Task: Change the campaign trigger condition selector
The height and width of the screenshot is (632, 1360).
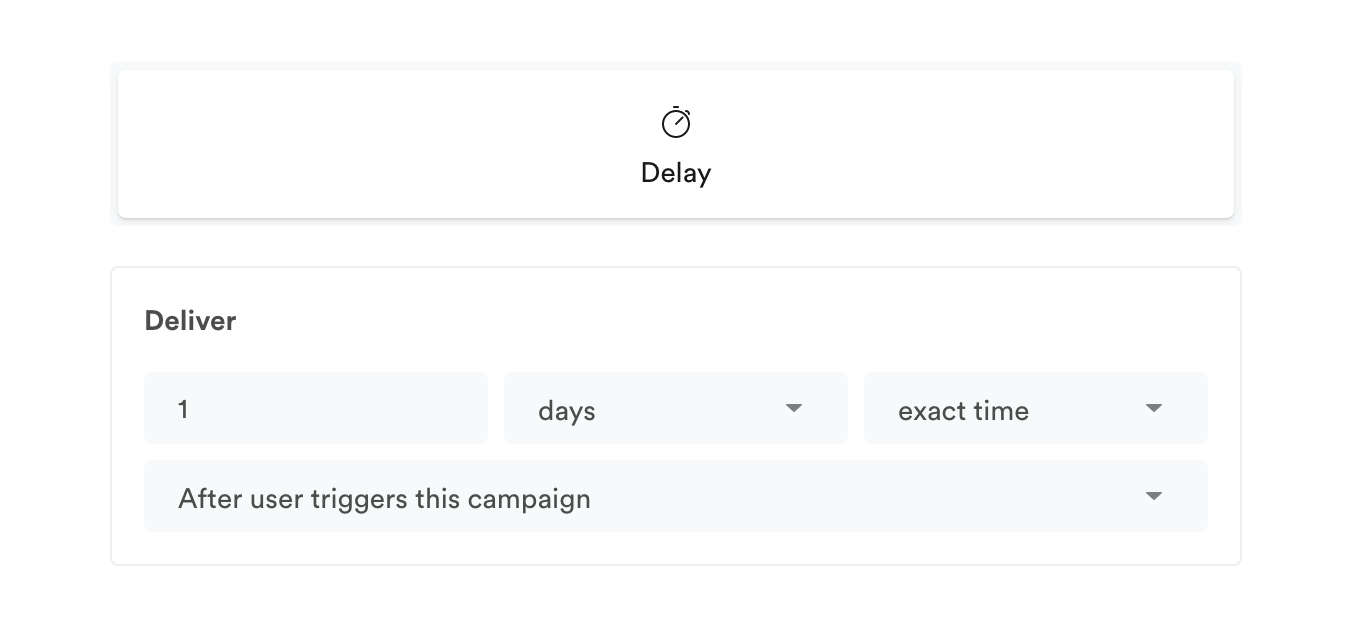Action: tap(676, 496)
